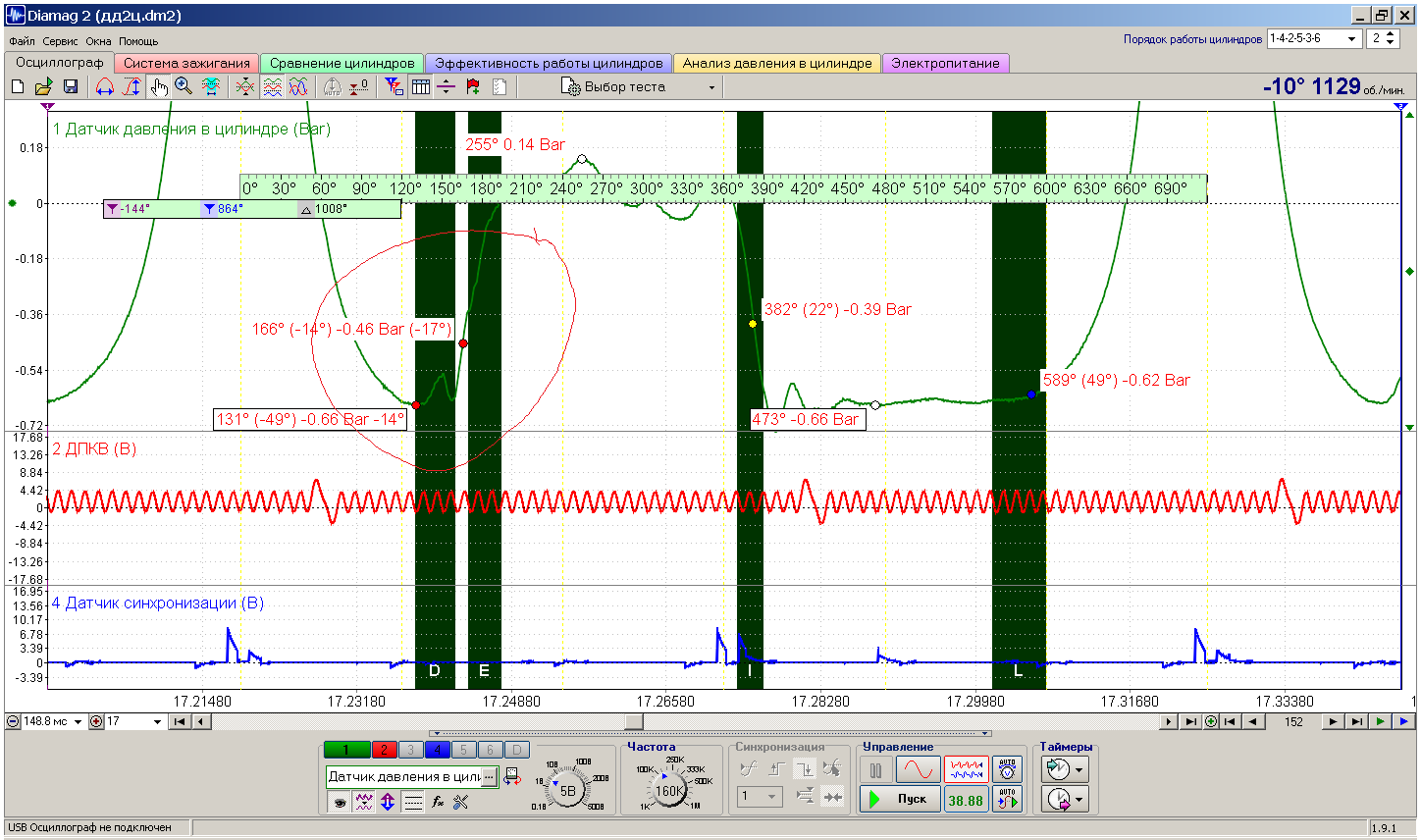Open the Помощь menu
The image size is (1421, 840).
pyautogui.click(x=138, y=41)
